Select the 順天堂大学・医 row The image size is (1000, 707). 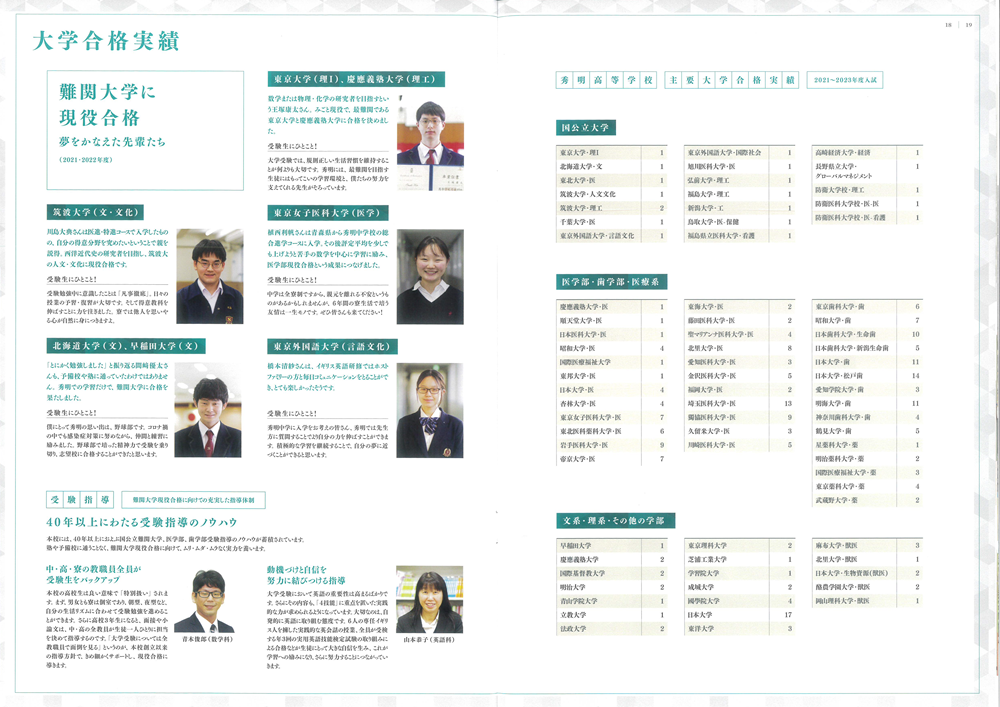tap(612, 321)
